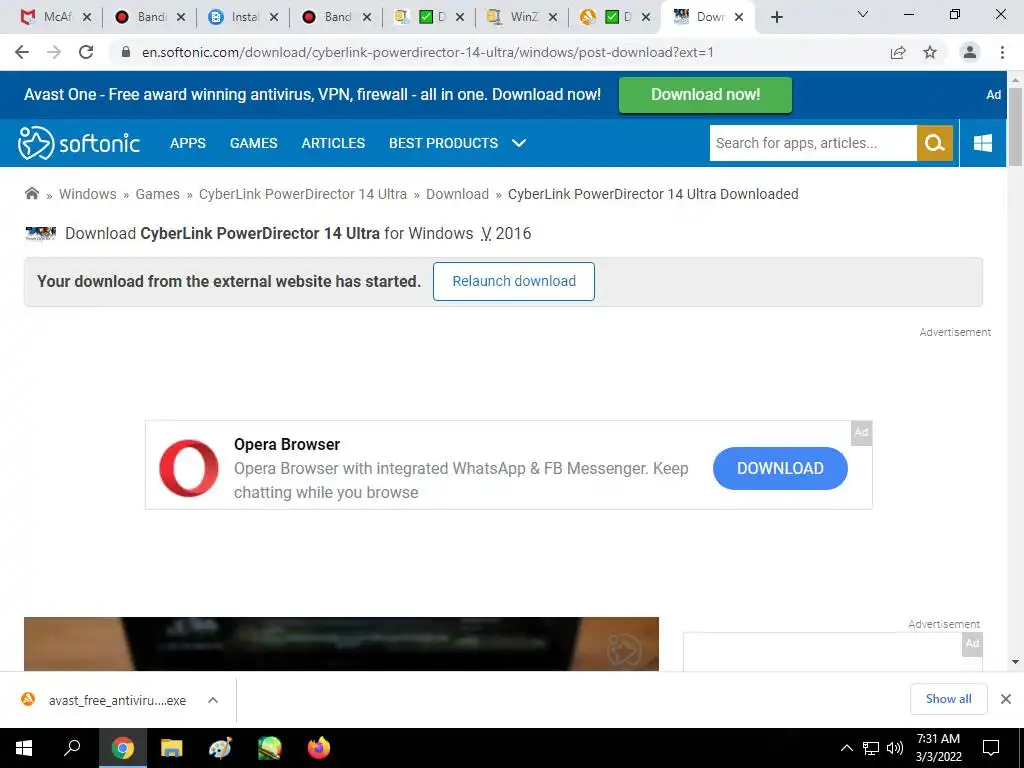1024x768 pixels.
Task: Click the Avast One ad banner text
Action: click(312, 95)
